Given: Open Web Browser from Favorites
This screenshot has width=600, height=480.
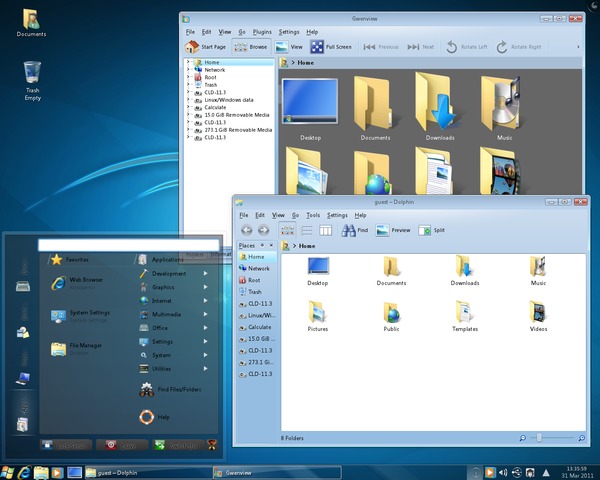Looking at the screenshot, I should click(85, 281).
